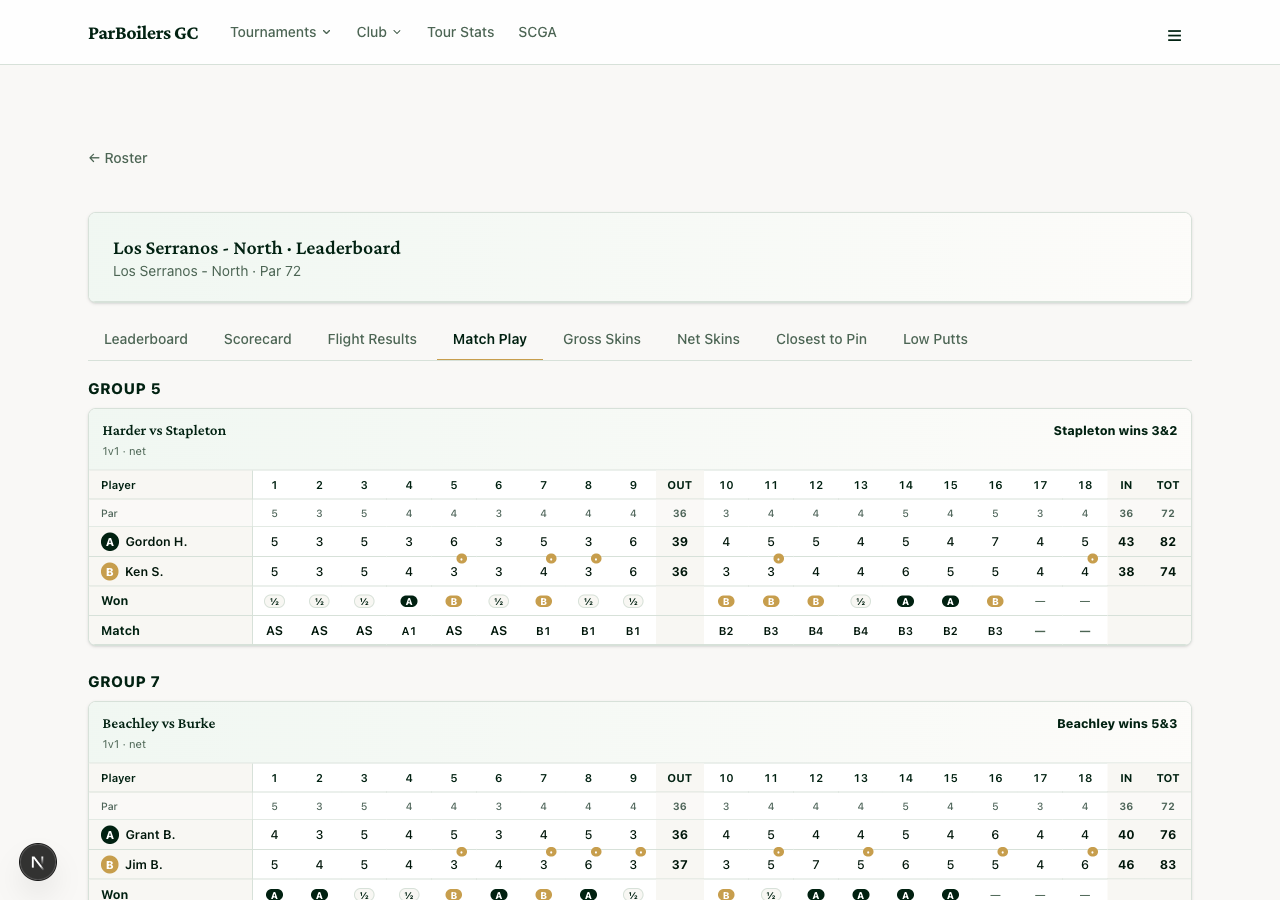
Task: Click the Stapleton wins 3&2 result
Action: [x=1115, y=431]
